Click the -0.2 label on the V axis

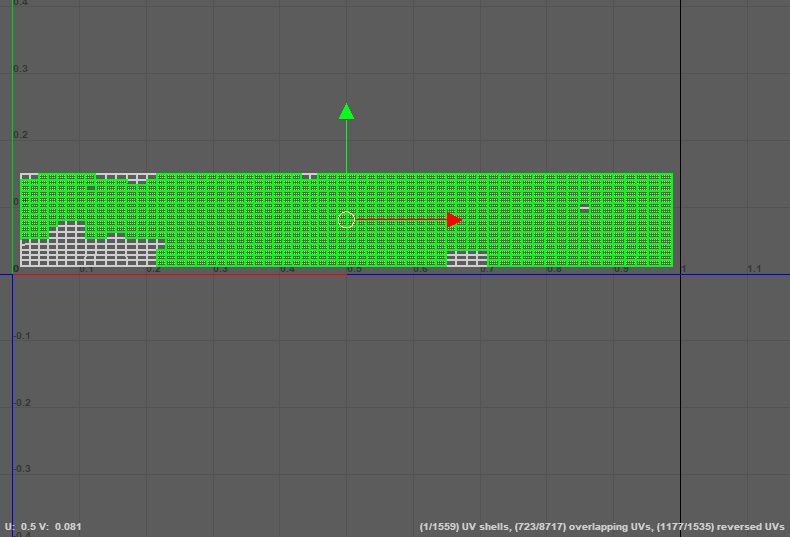(x=22, y=402)
